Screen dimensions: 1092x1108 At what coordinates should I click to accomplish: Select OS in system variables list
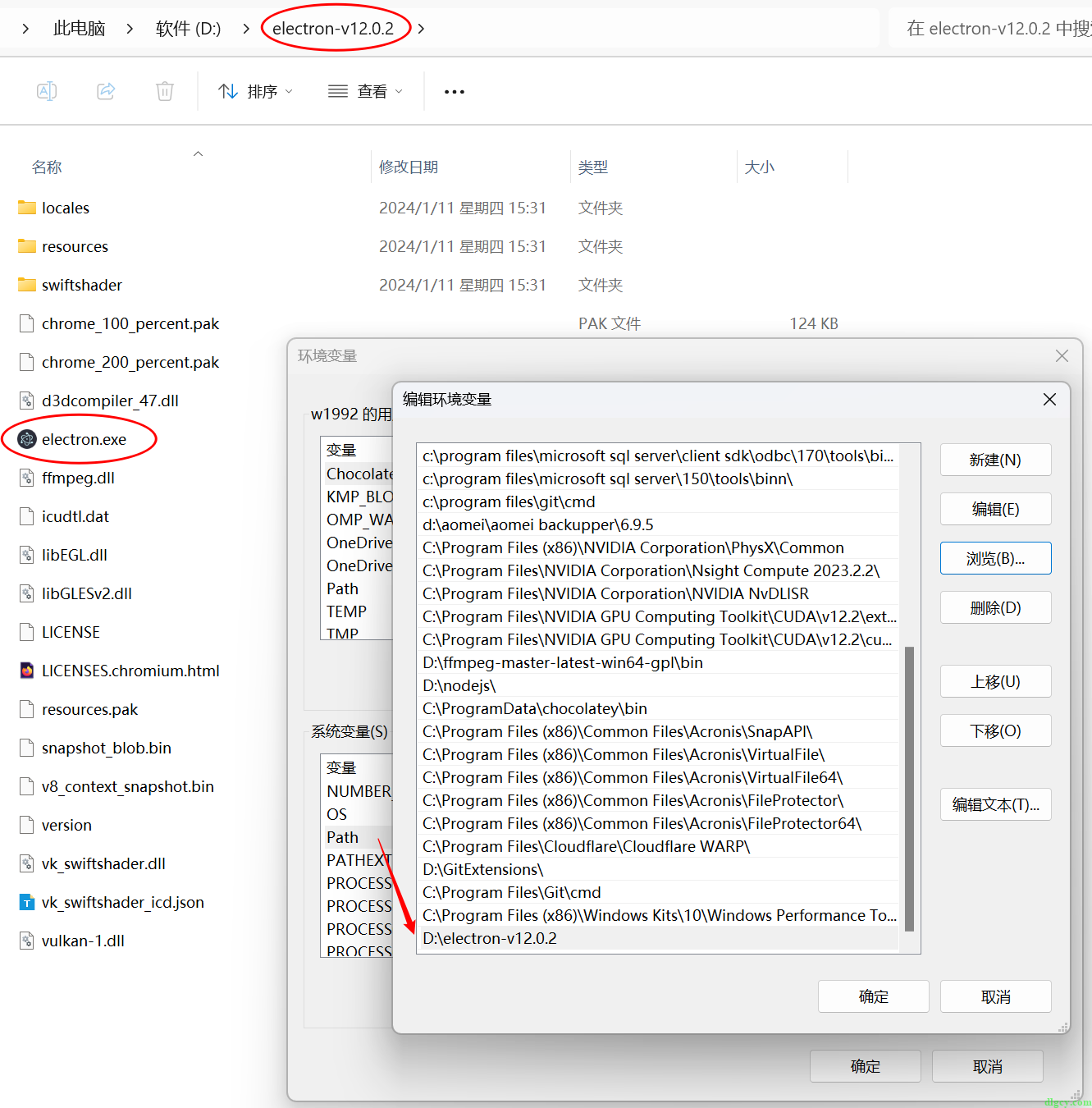[x=357, y=814]
